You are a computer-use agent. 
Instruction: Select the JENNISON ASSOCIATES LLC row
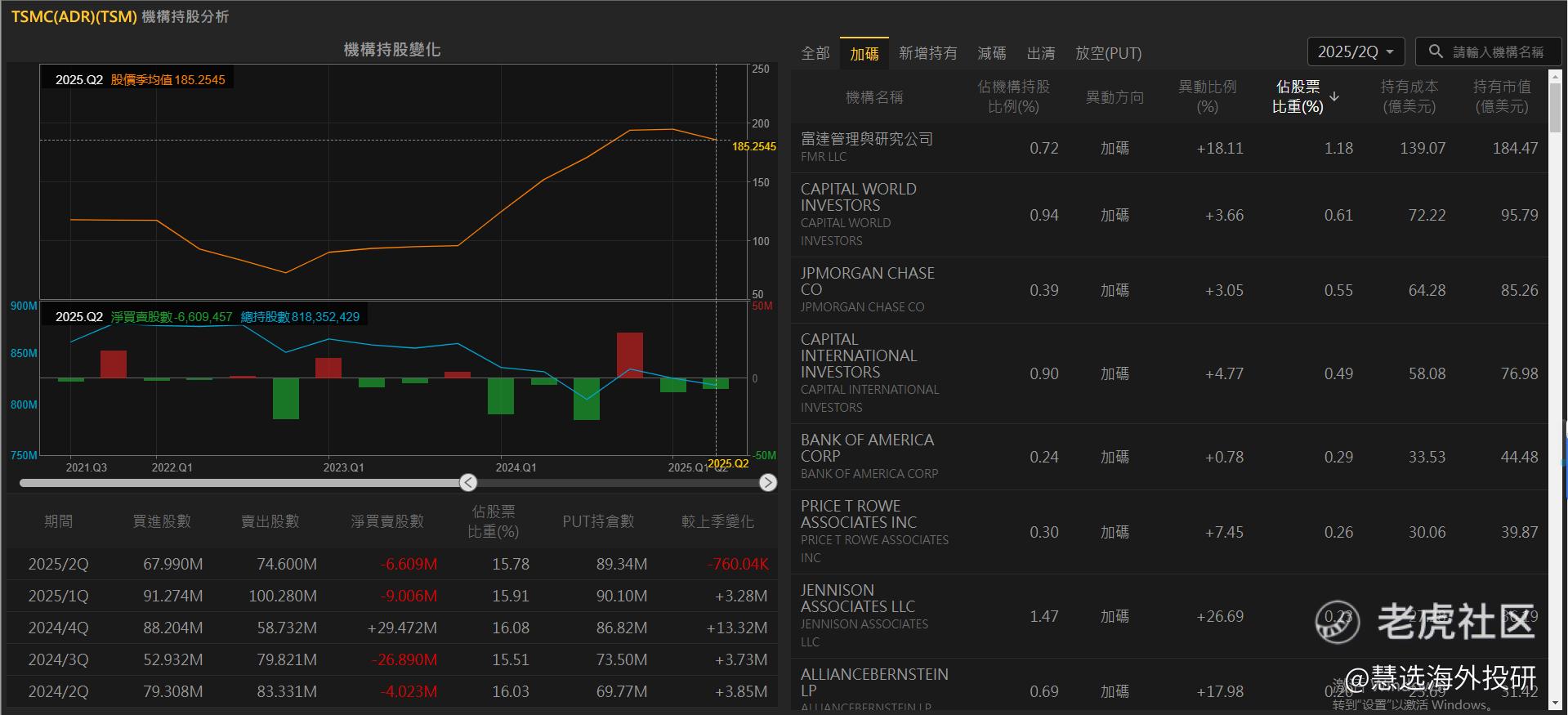[x=1169, y=616]
